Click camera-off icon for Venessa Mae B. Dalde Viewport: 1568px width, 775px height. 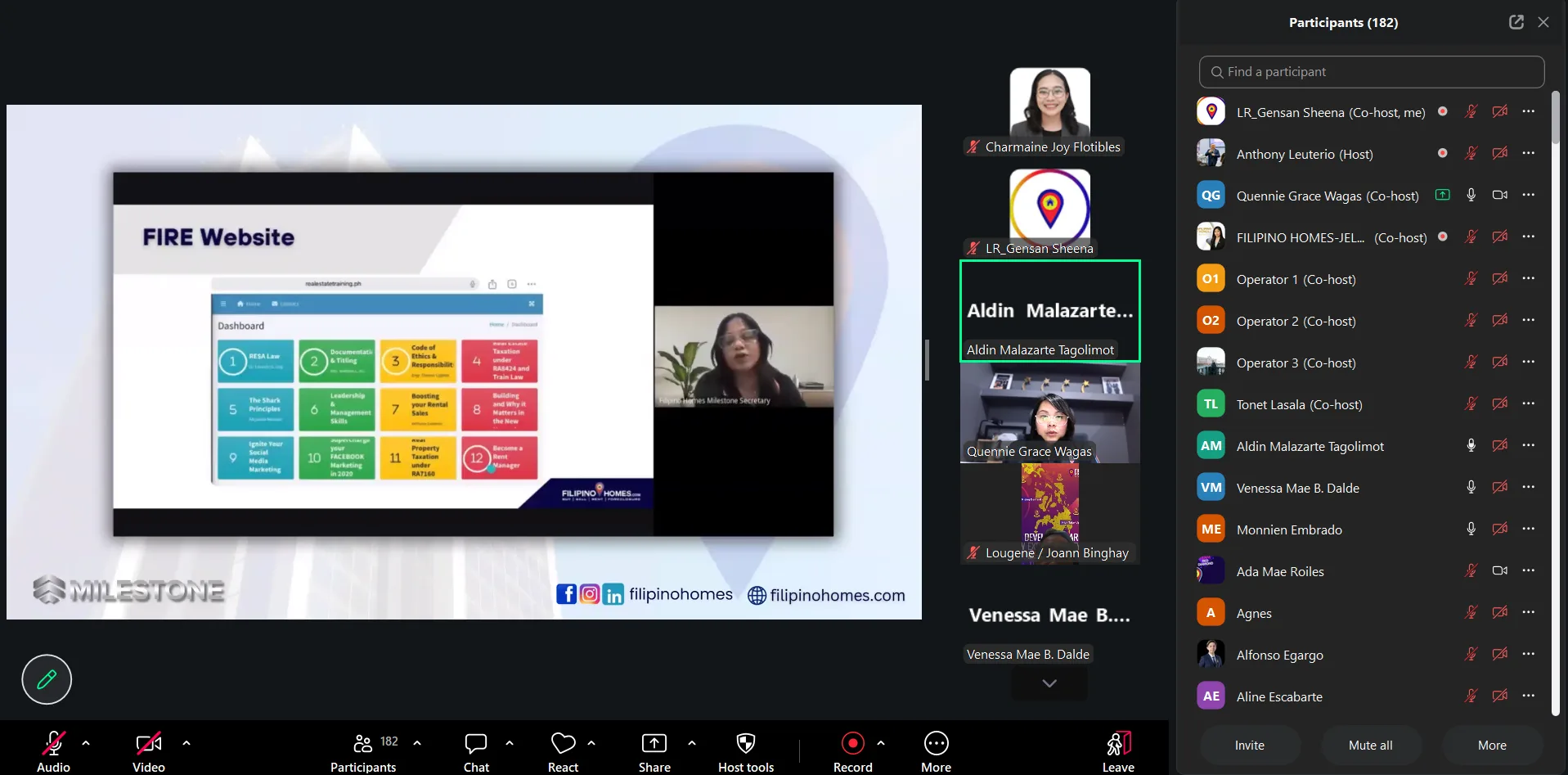tap(1500, 487)
